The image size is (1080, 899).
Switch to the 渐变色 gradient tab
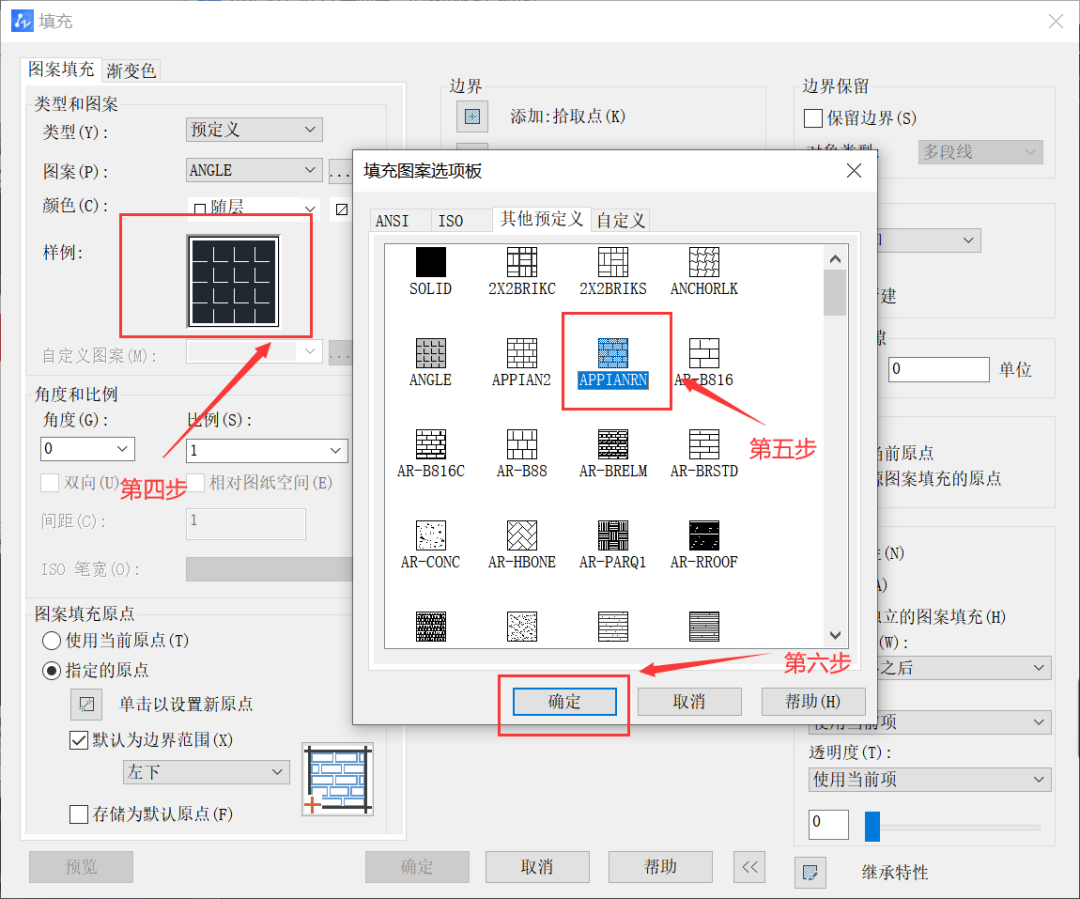pyautogui.click(x=131, y=70)
